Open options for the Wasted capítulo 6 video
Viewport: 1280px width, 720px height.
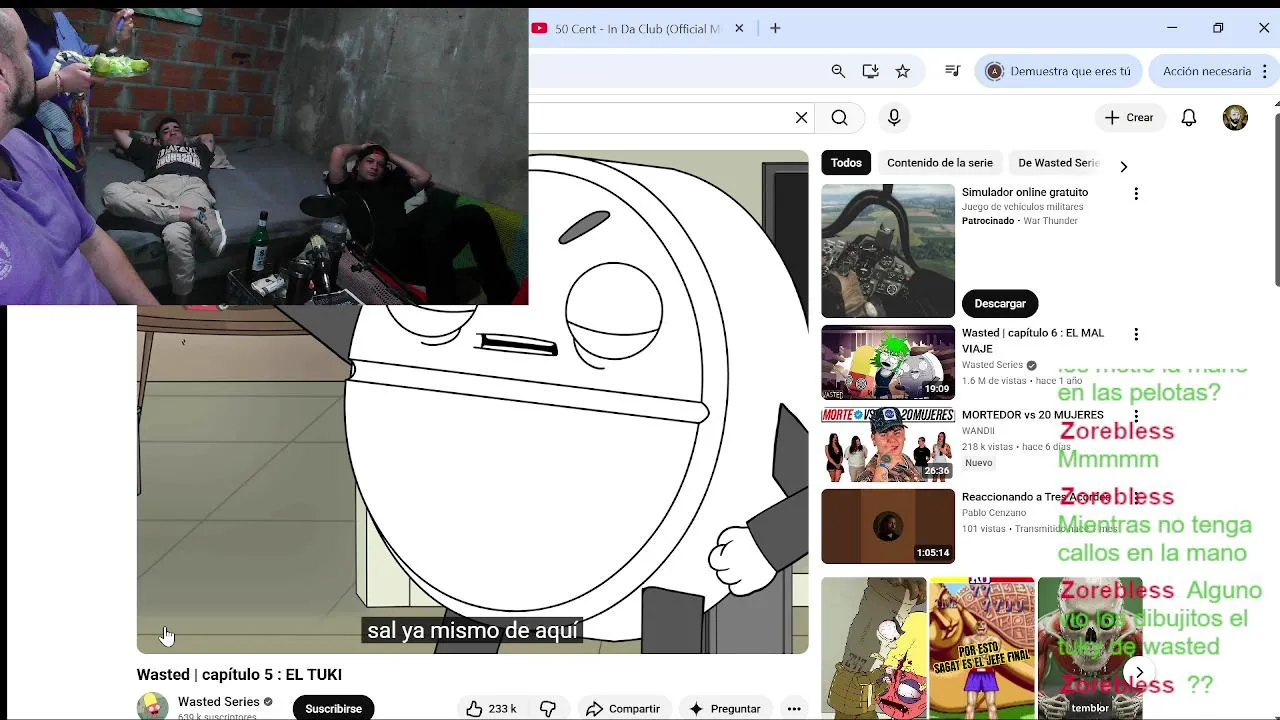(x=1136, y=334)
